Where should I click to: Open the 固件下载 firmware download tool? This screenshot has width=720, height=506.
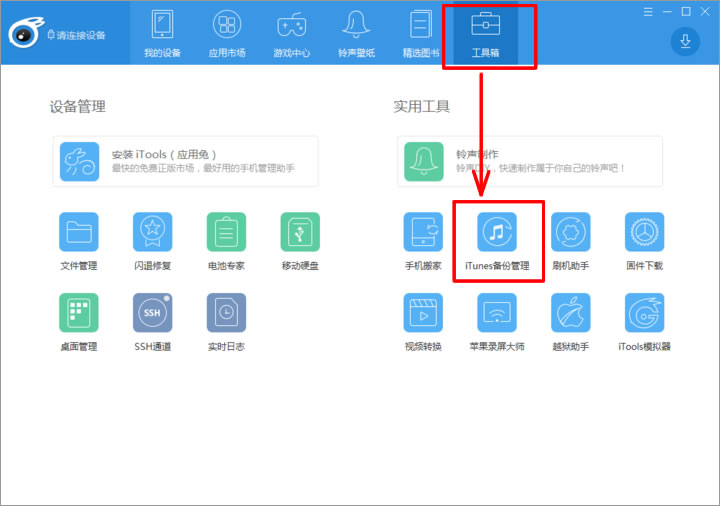[644, 232]
